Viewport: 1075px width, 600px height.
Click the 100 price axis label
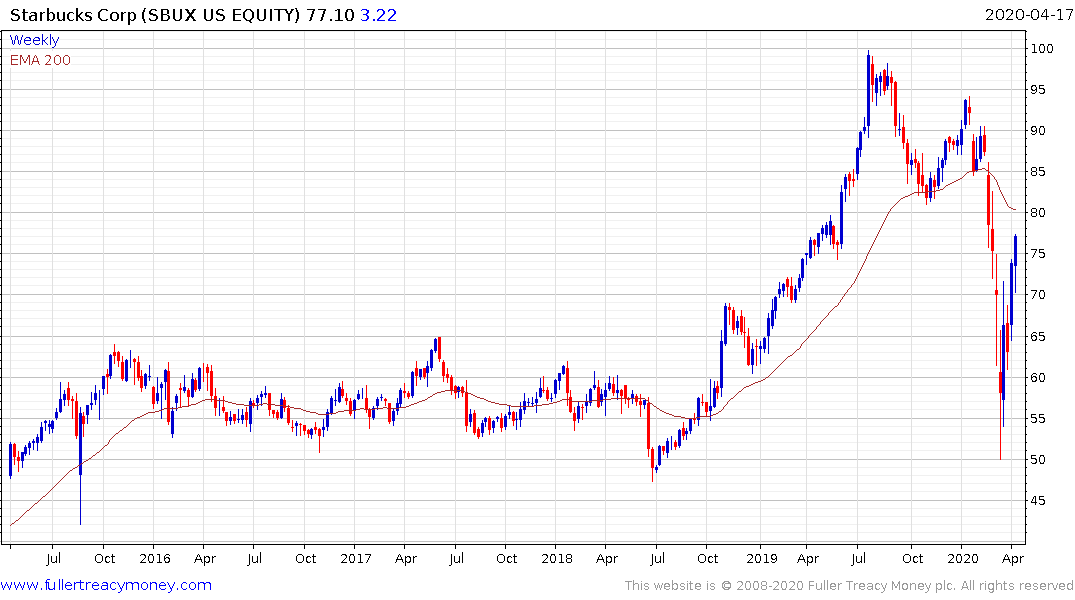[x=1042, y=48]
